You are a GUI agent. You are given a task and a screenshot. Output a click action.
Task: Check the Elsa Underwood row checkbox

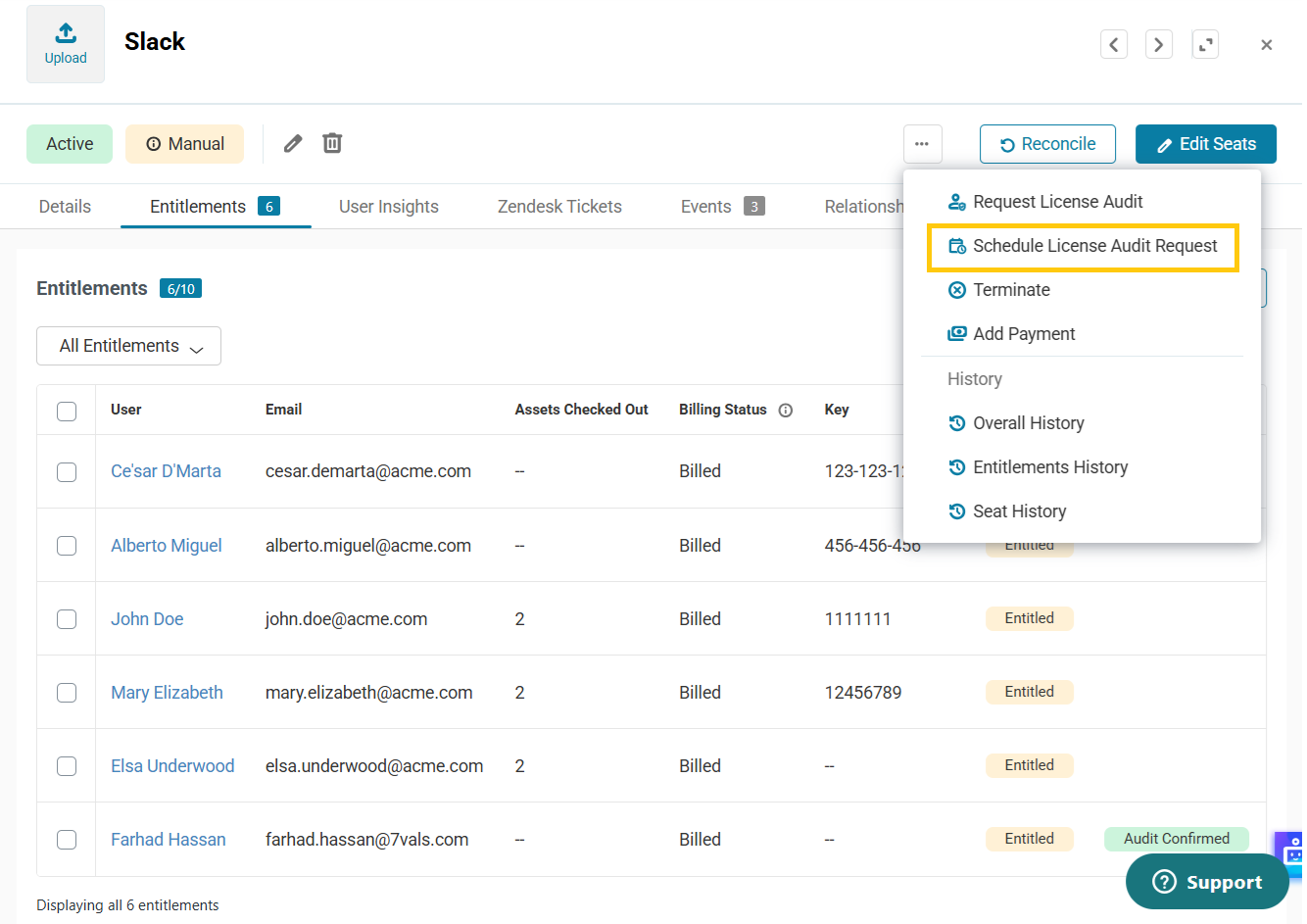tap(67, 766)
